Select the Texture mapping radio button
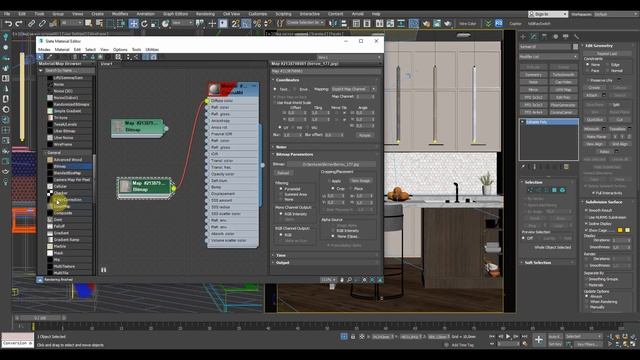640x360 pixels. click(275, 89)
